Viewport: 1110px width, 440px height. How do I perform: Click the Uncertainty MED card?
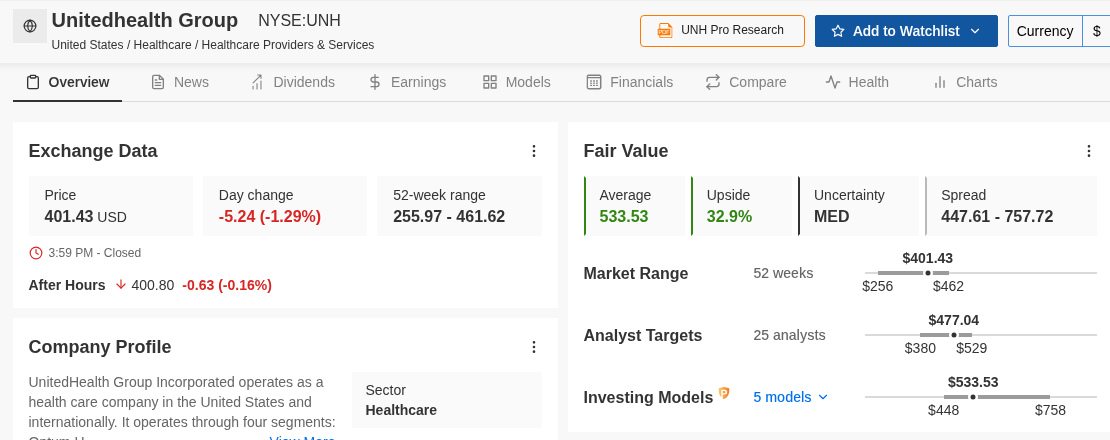pyautogui.click(x=858, y=206)
